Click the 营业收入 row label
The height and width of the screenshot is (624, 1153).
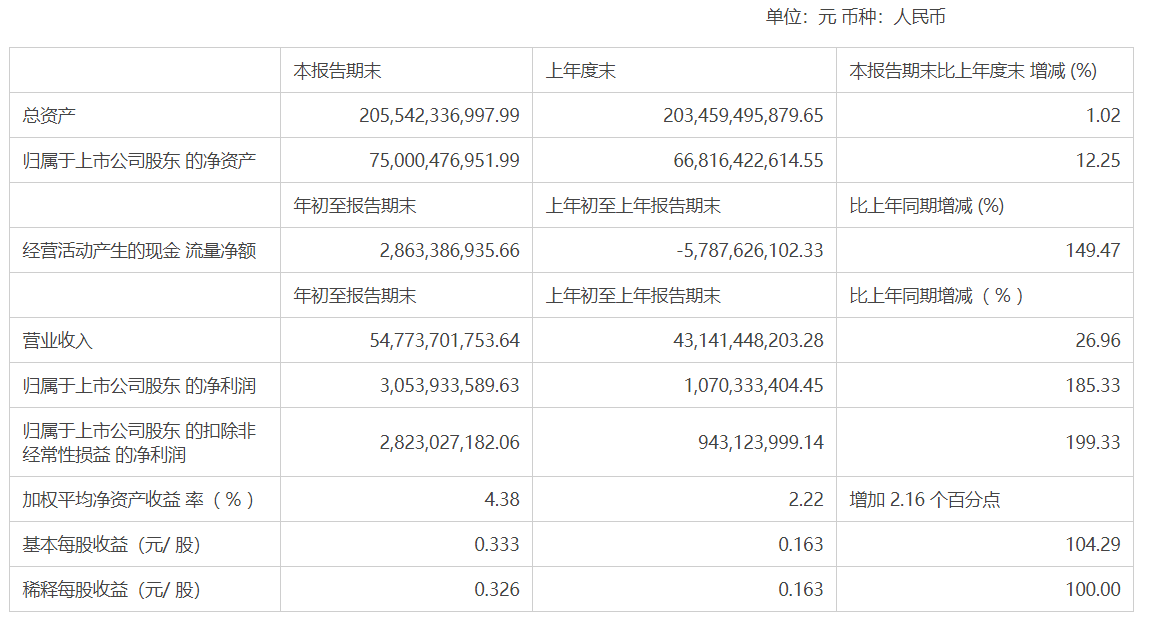pos(58,341)
